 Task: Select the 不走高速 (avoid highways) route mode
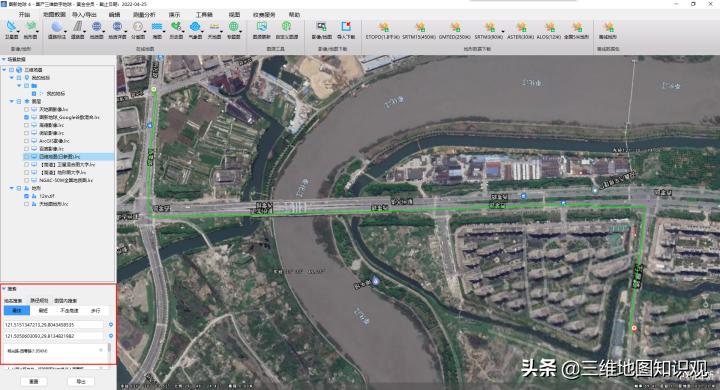pyautogui.click(x=69, y=311)
